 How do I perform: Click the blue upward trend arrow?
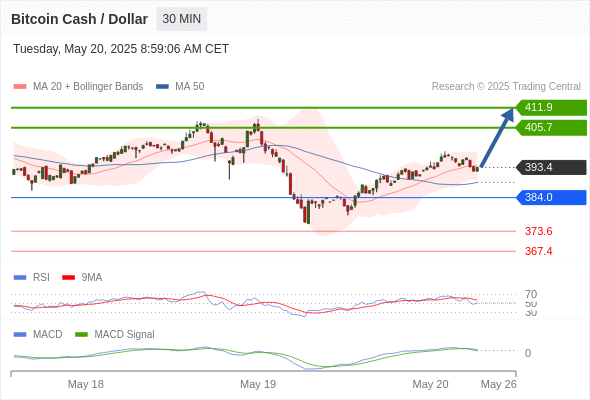pyautogui.click(x=497, y=137)
